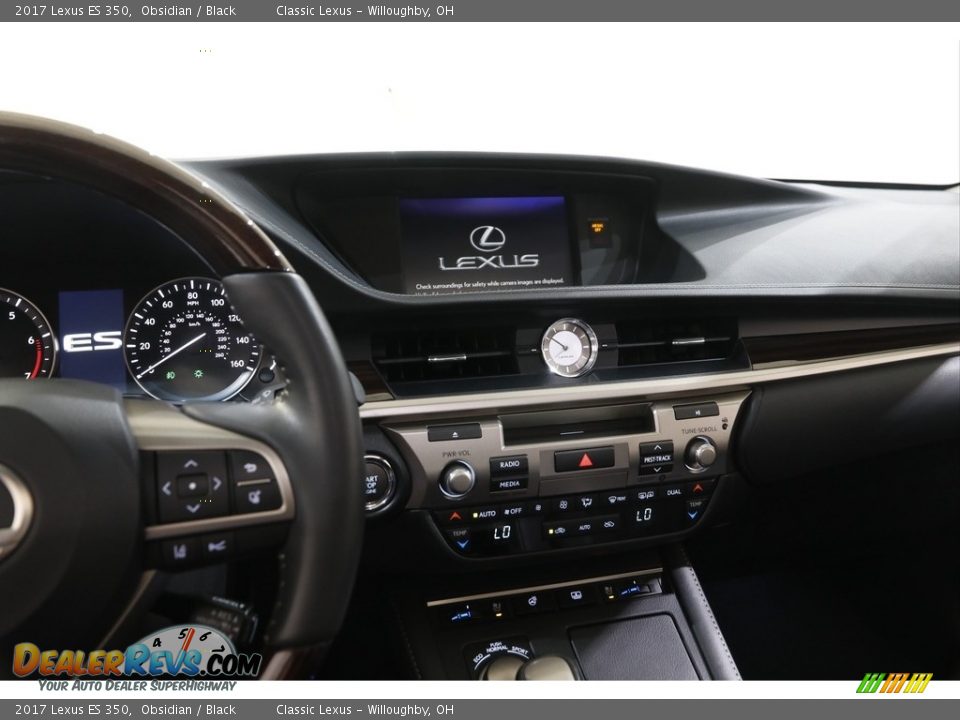Tap the steering wheel up arrow

pyautogui.click(x=191, y=463)
